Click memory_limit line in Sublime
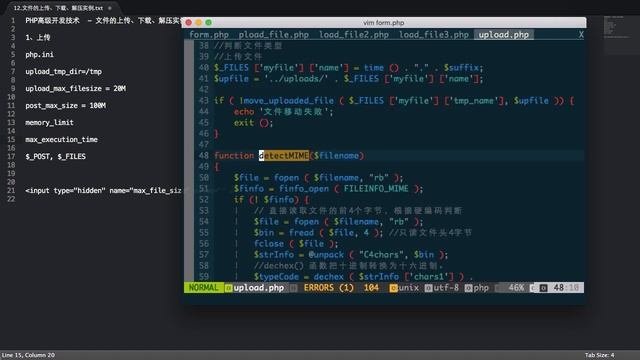Image resolution: width=640 pixels, height=360 pixels. click(x=49, y=122)
